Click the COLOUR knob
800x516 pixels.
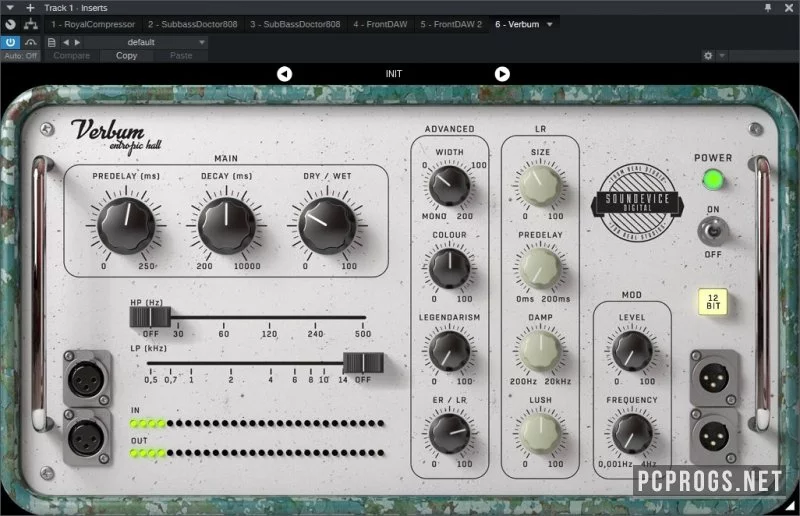tap(449, 268)
